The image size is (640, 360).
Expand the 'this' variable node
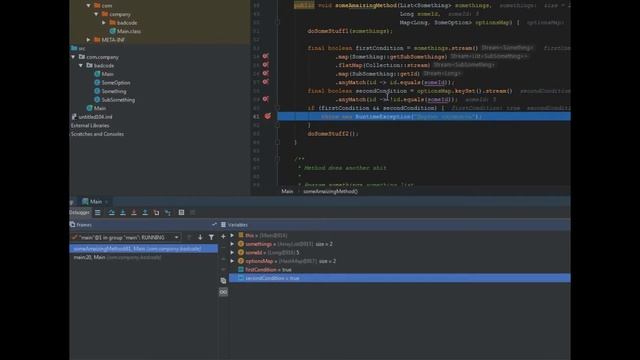point(232,236)
